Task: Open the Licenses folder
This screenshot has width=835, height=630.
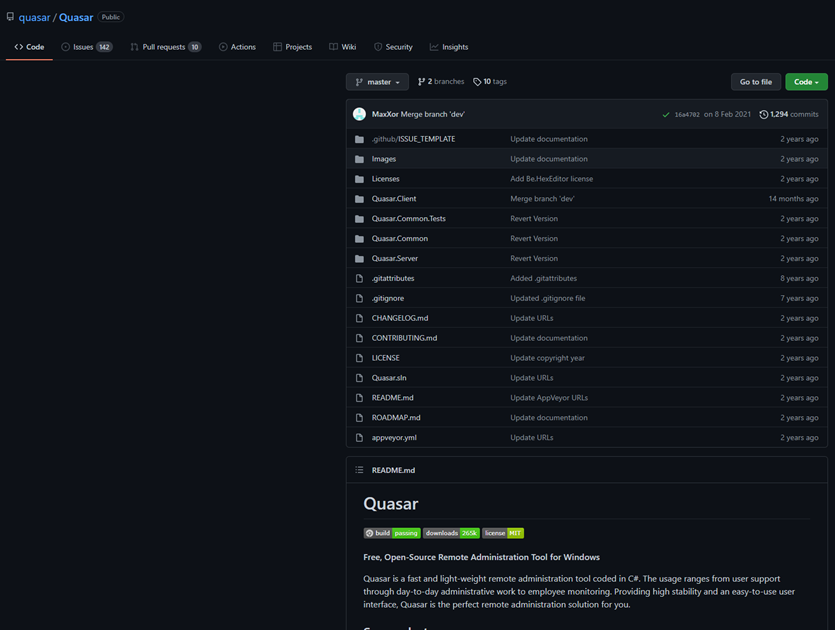Action: coord(386,179)
